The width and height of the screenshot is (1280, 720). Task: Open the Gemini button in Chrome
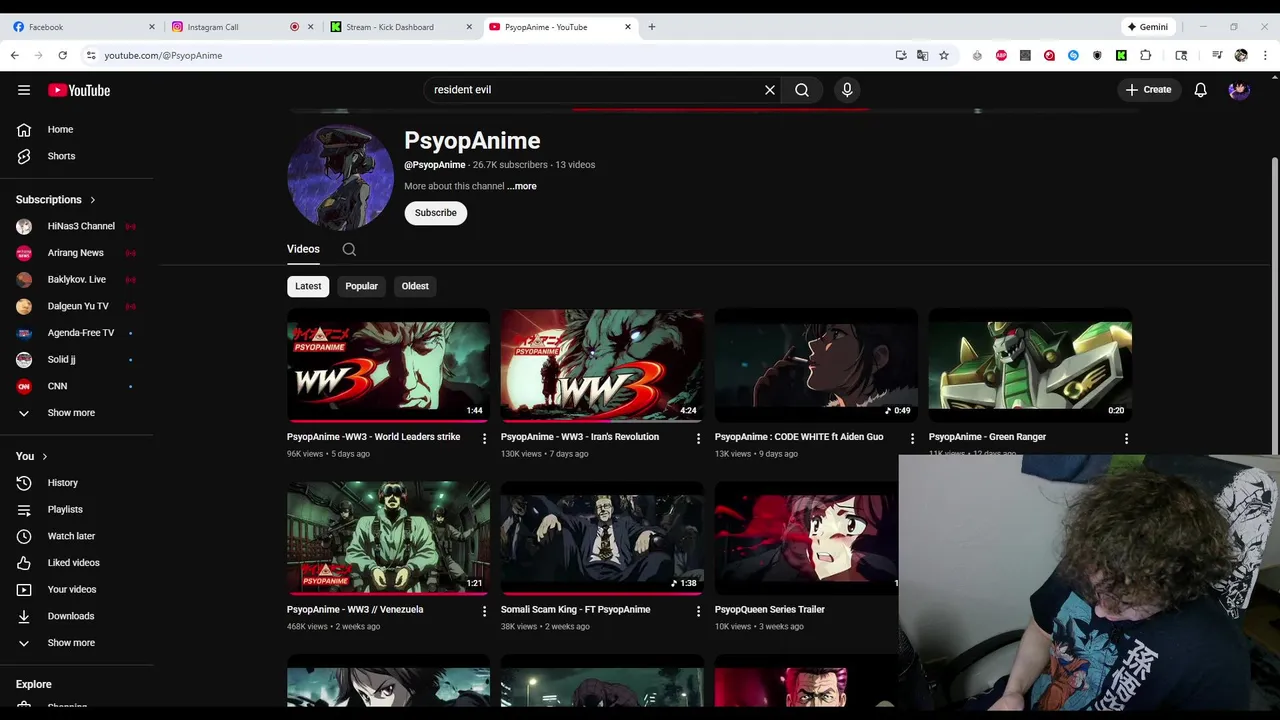point(1147,27)
